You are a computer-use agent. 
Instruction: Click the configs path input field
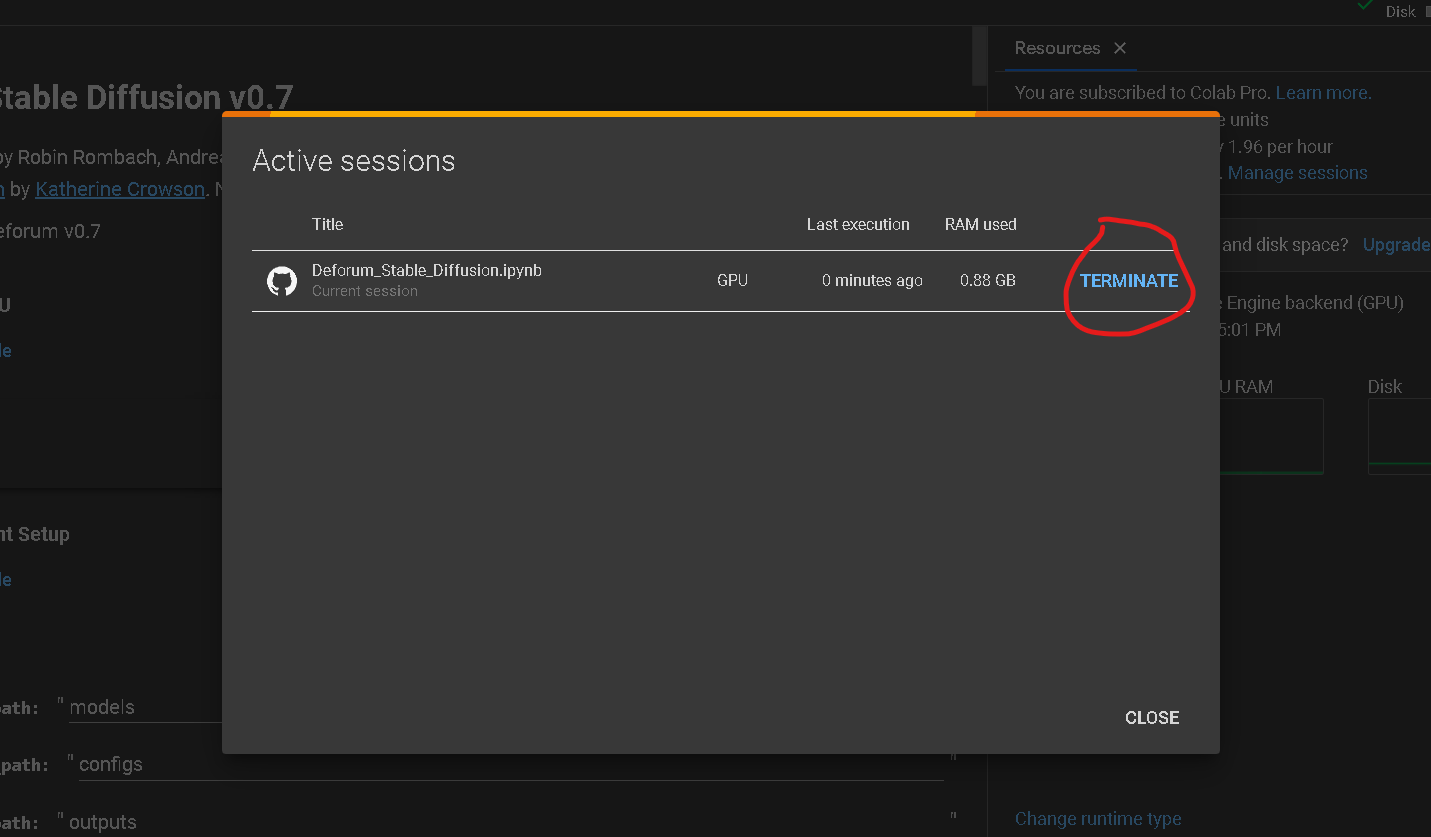coord(511,764)
